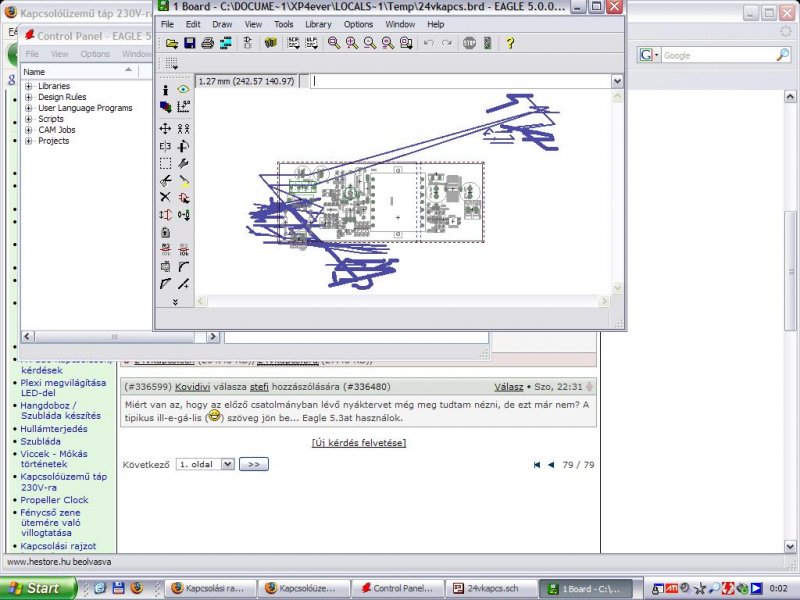Select a zoom area icon
The image size is (800, 600).
coord(406,43)
